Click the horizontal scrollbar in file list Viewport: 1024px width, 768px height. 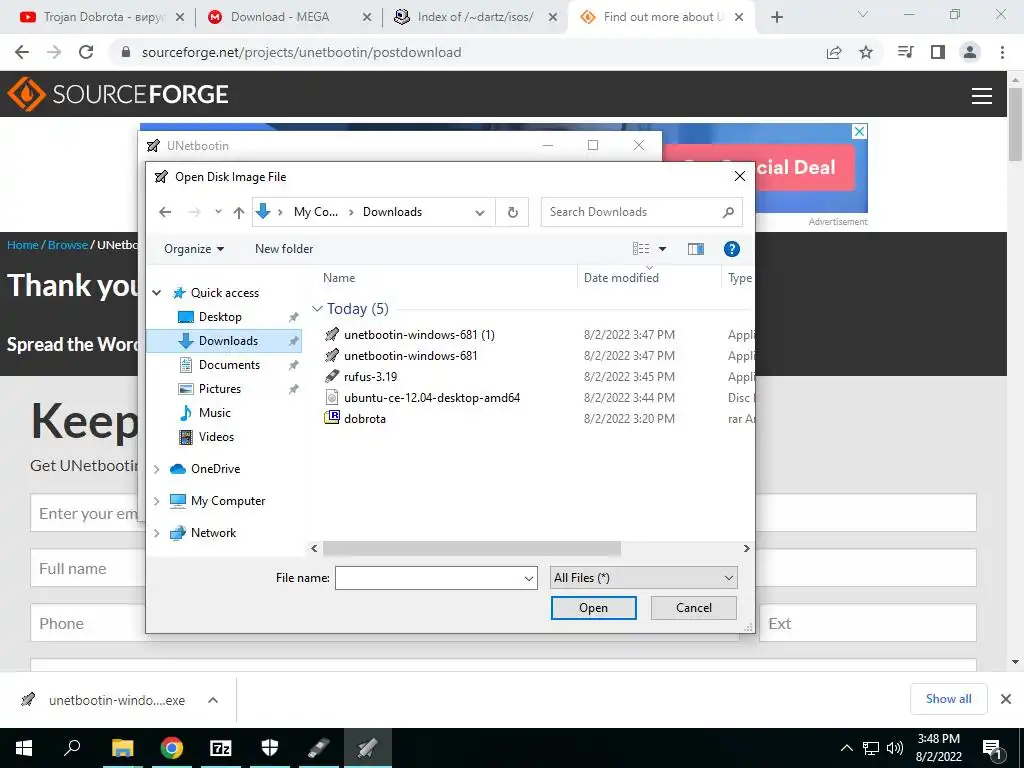pyautogui.click(x=472, y=549)
